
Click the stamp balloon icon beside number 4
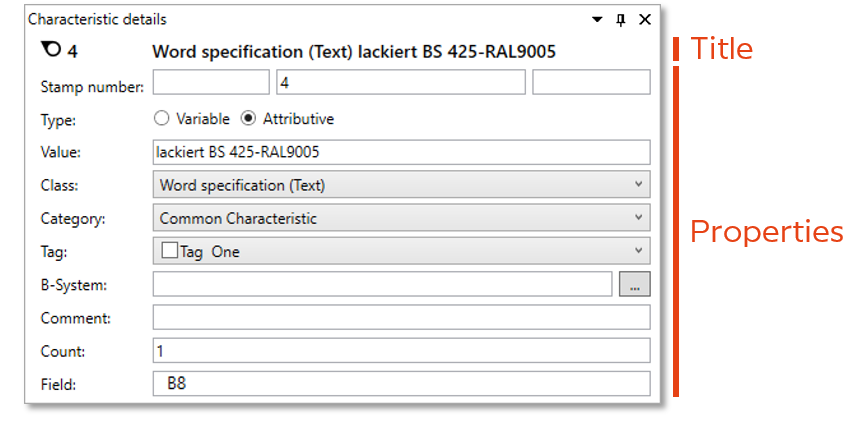click(x=47, y=50)
